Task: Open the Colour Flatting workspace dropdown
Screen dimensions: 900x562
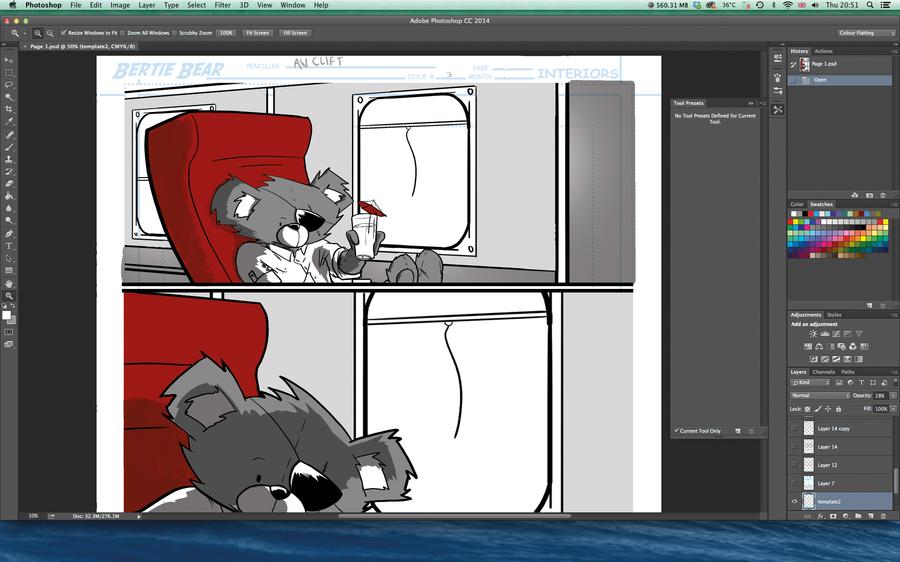Action: (x=866, y=33)
